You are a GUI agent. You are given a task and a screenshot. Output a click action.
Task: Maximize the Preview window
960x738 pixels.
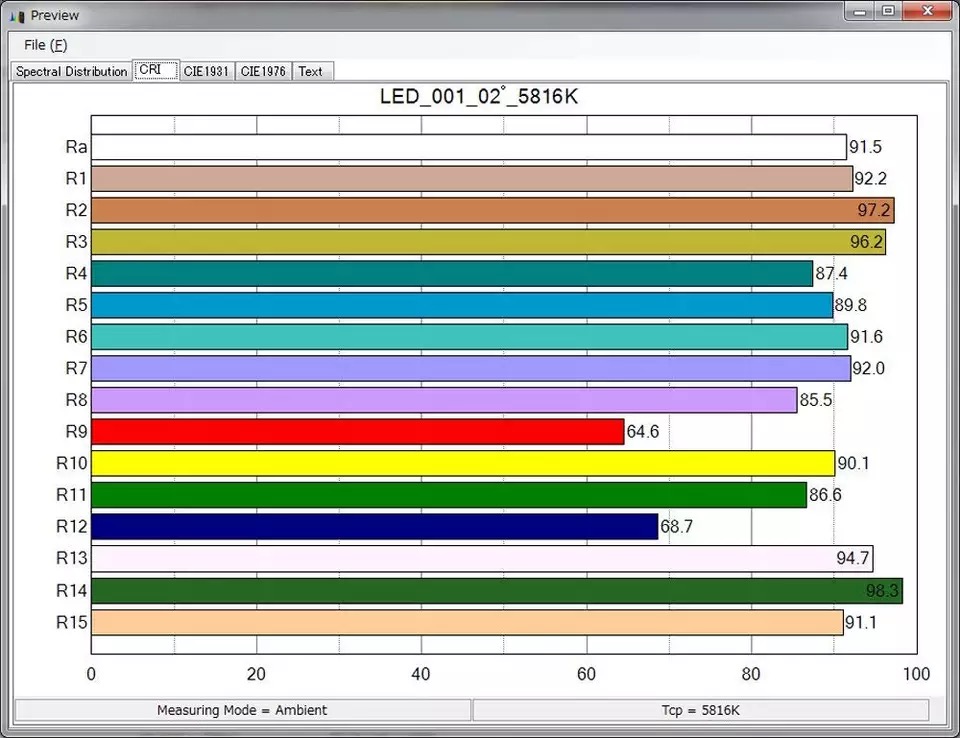point(887,11)
